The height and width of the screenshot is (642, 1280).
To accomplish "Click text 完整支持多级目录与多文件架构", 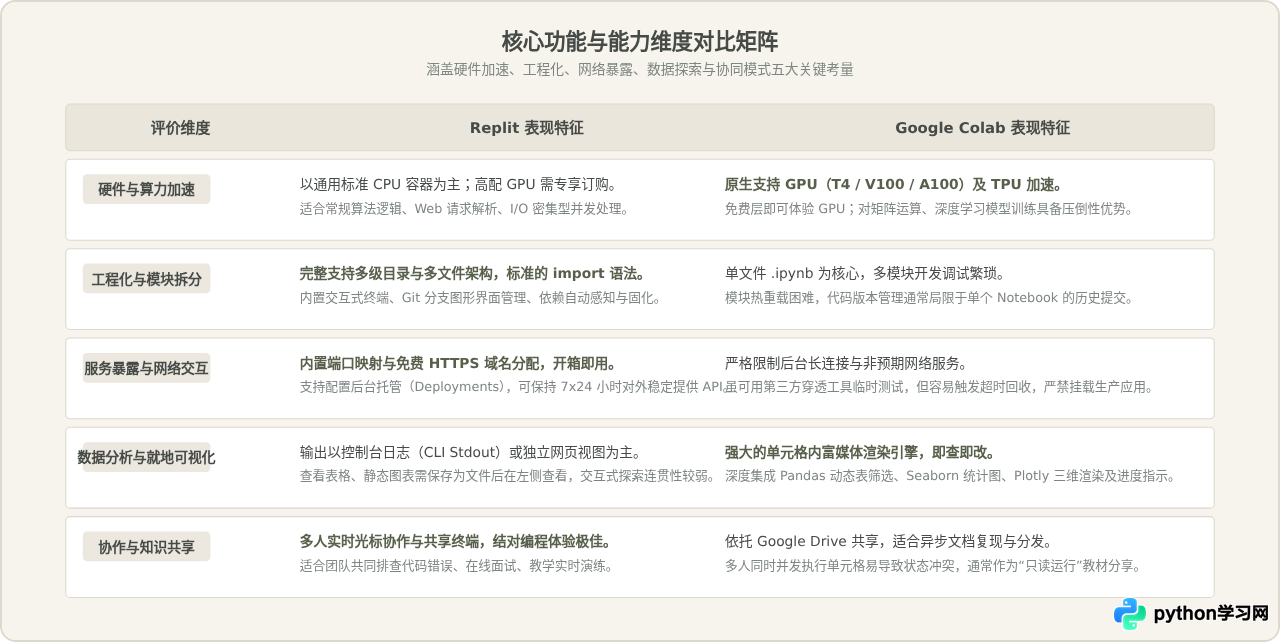I will 396,274.
